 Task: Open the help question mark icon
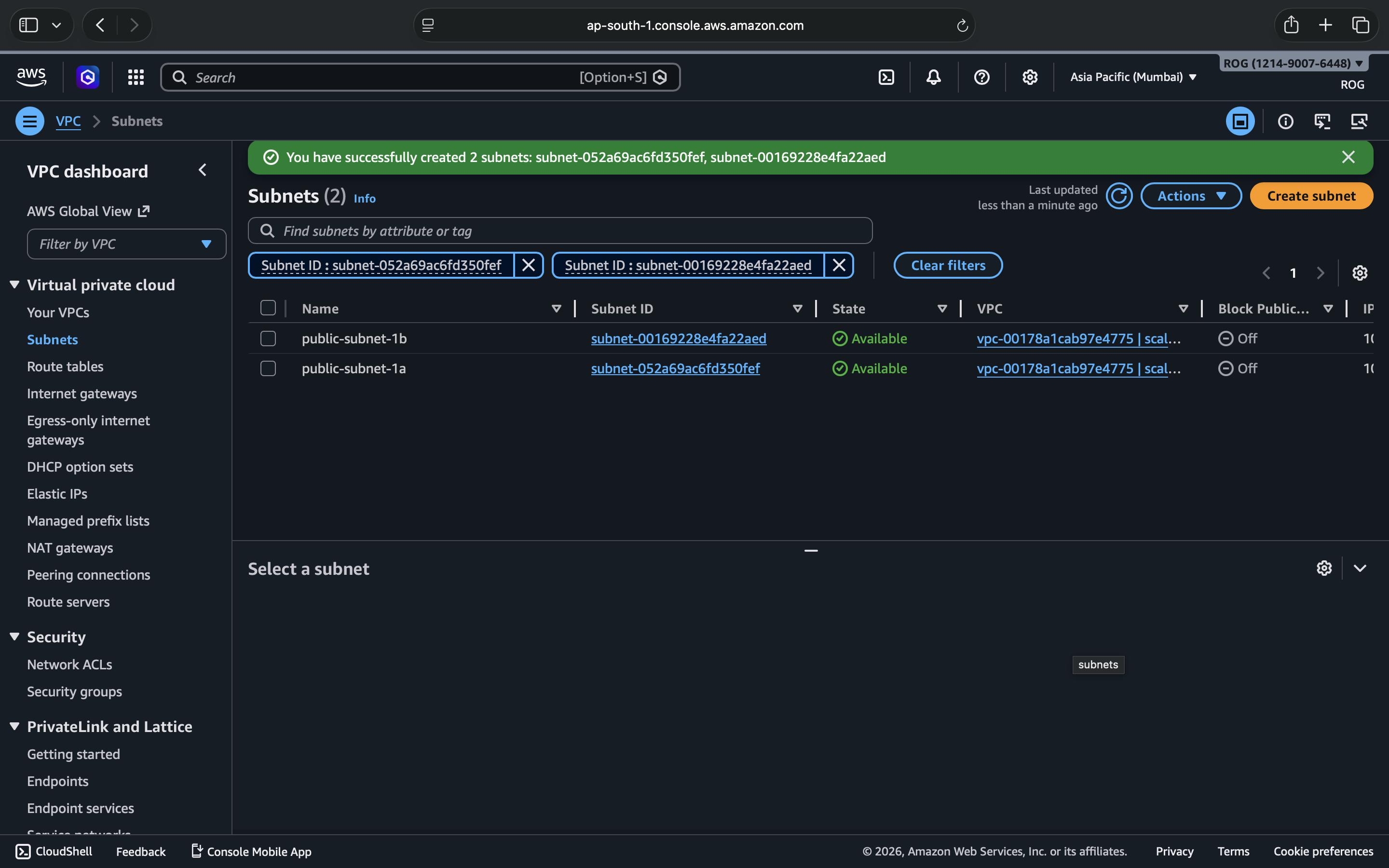(x=981, y=77)
